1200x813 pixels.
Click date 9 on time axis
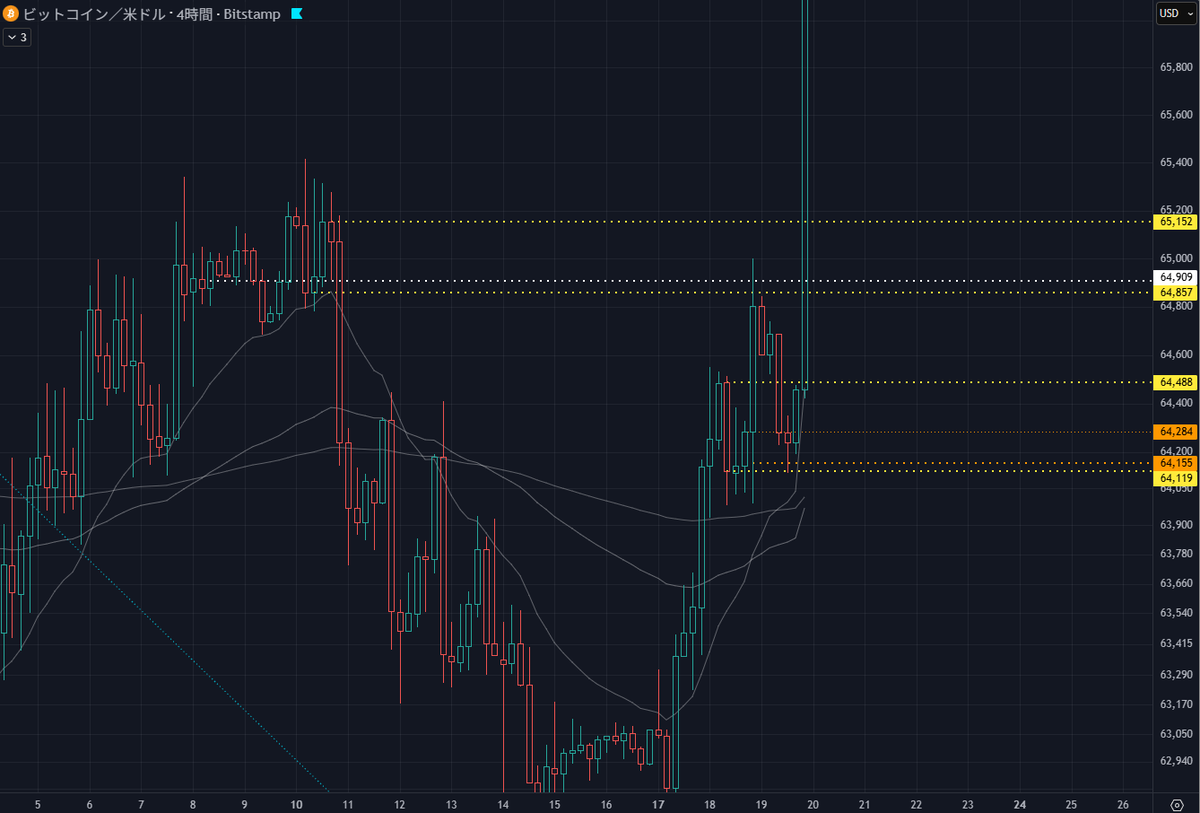pos(245,803)
